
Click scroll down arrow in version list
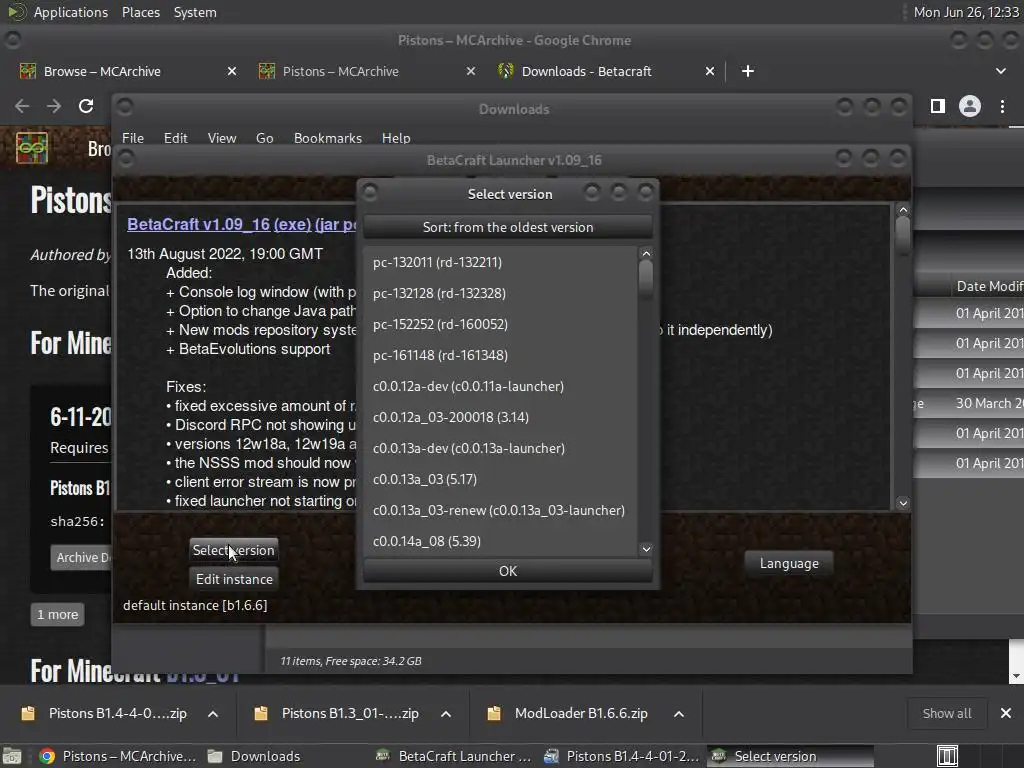646,549
